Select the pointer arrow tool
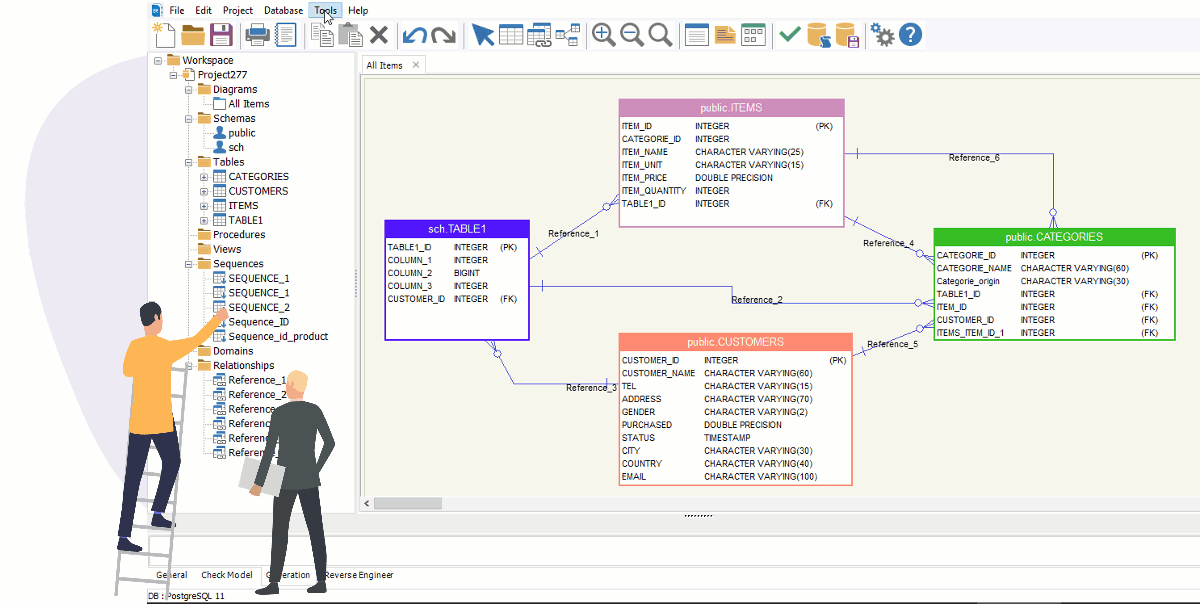 tap(483, 35)
